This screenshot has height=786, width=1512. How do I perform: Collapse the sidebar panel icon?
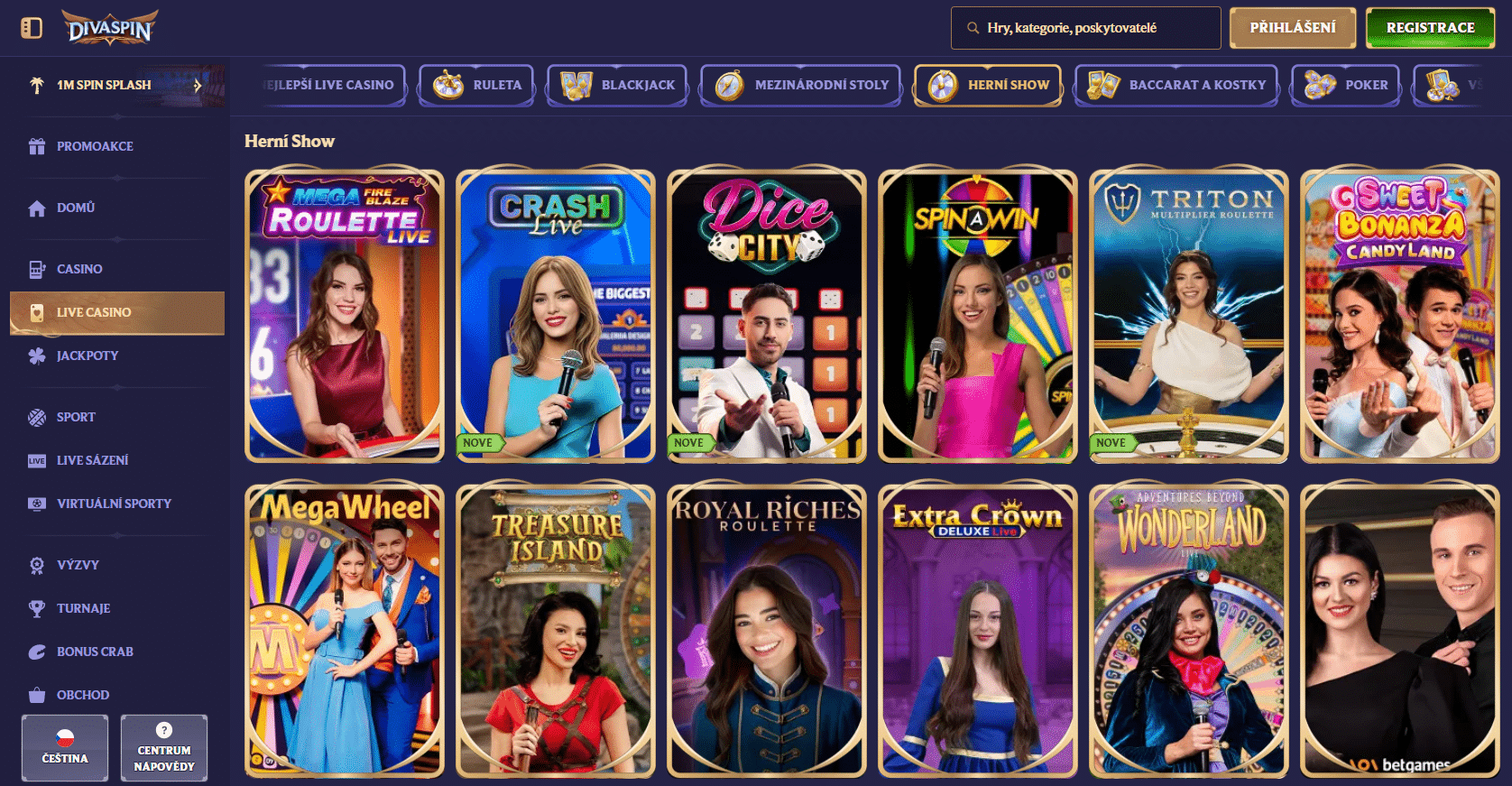pos(32,28)
